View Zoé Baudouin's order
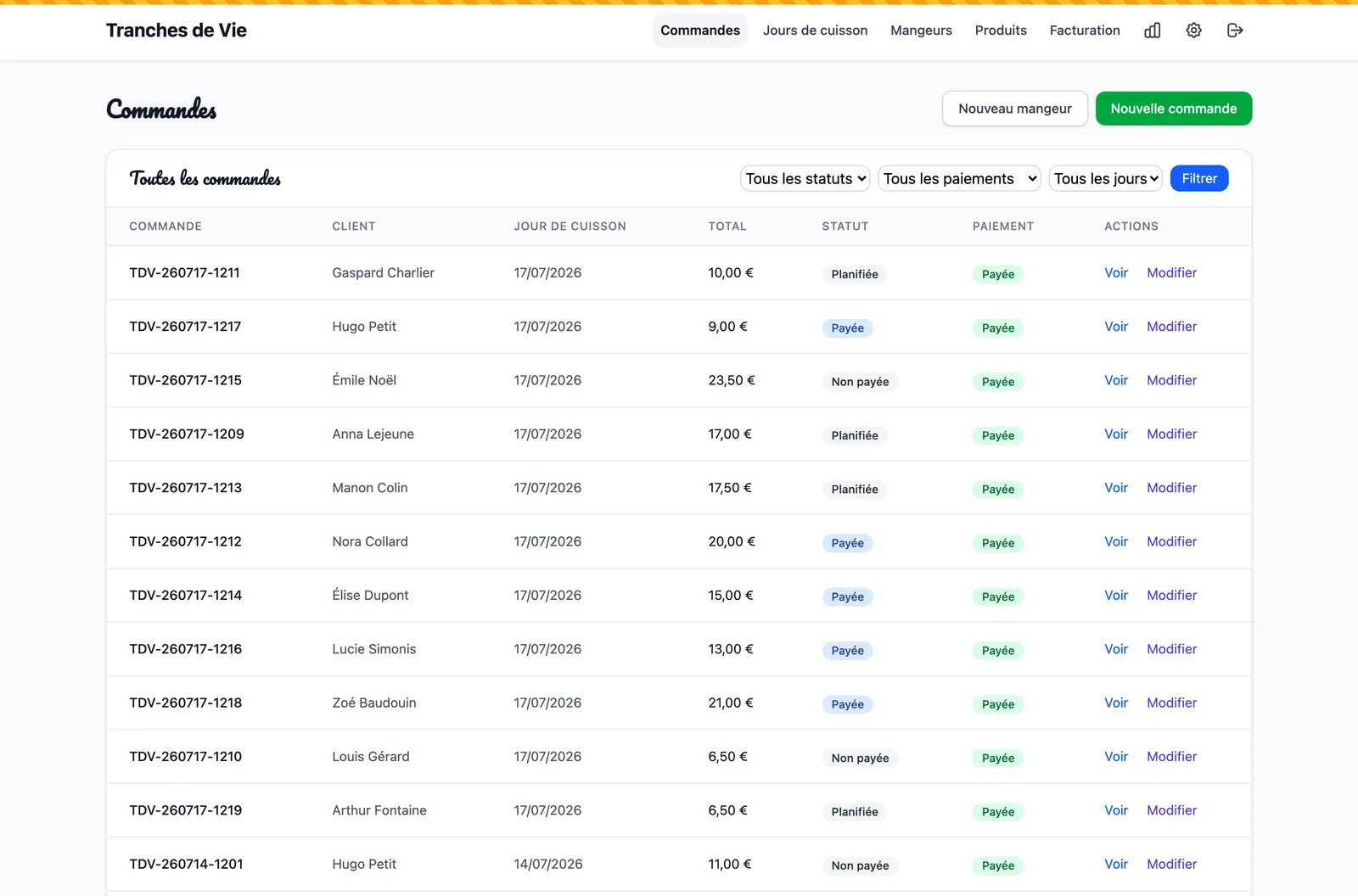 pos(1116,703)
